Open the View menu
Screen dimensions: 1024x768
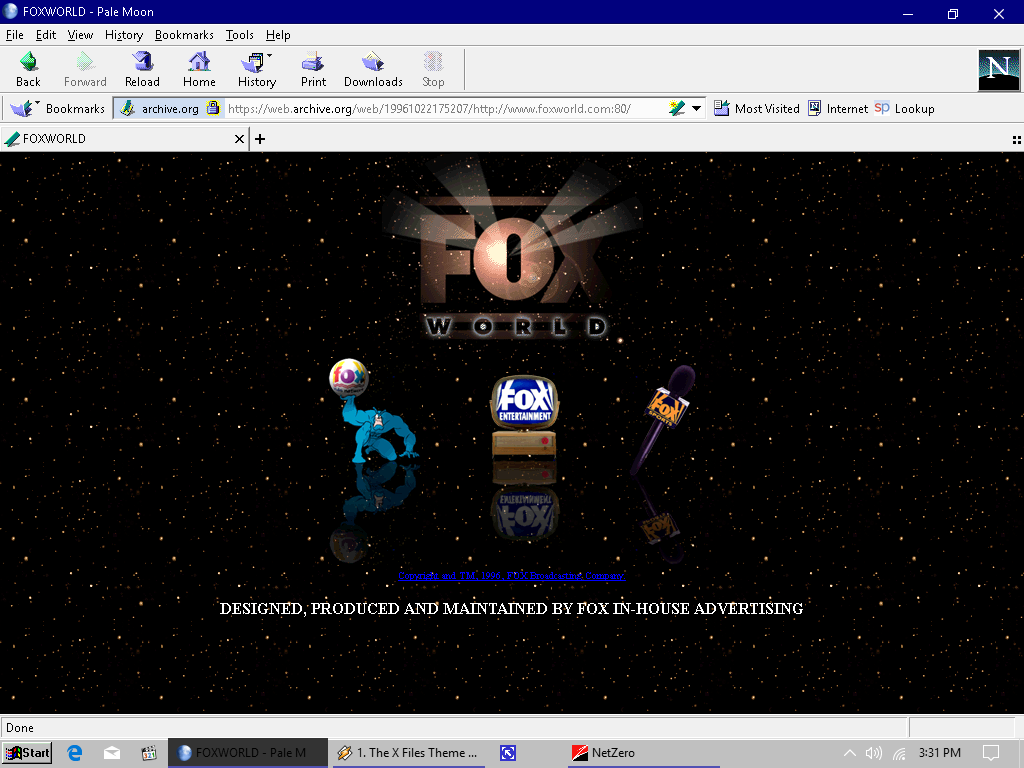tap(80, 35)
